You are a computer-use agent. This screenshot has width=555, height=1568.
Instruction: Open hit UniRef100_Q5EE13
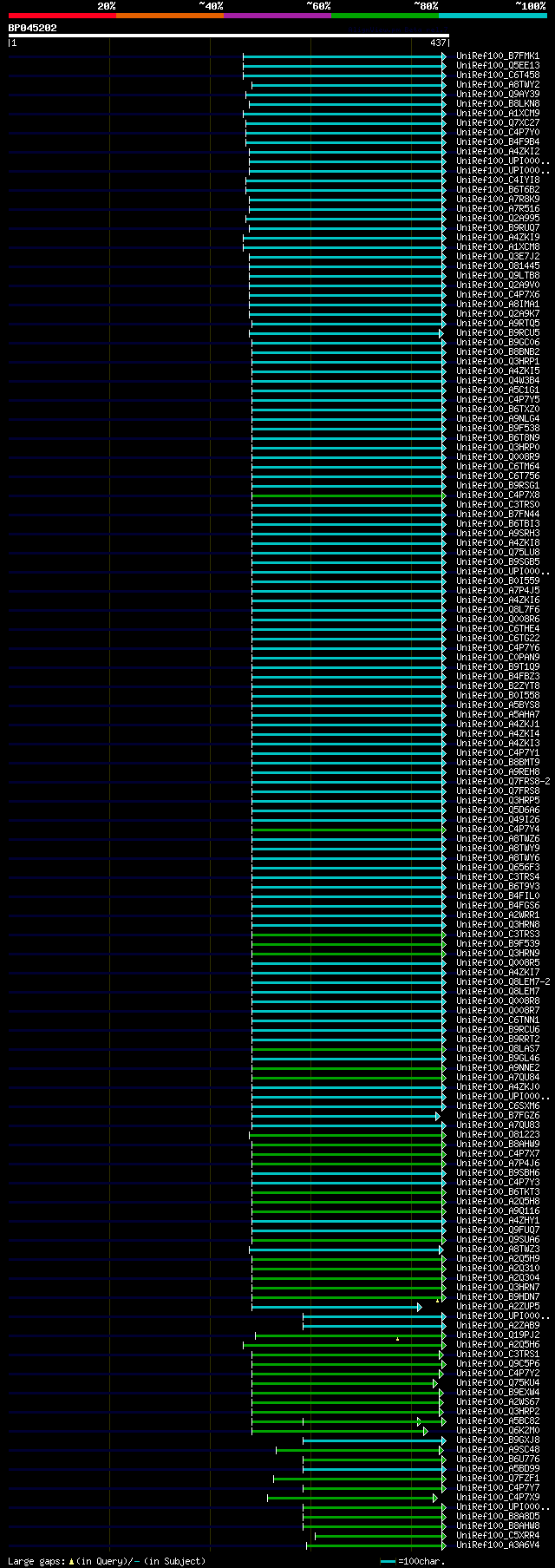click(x=498, y=65)
